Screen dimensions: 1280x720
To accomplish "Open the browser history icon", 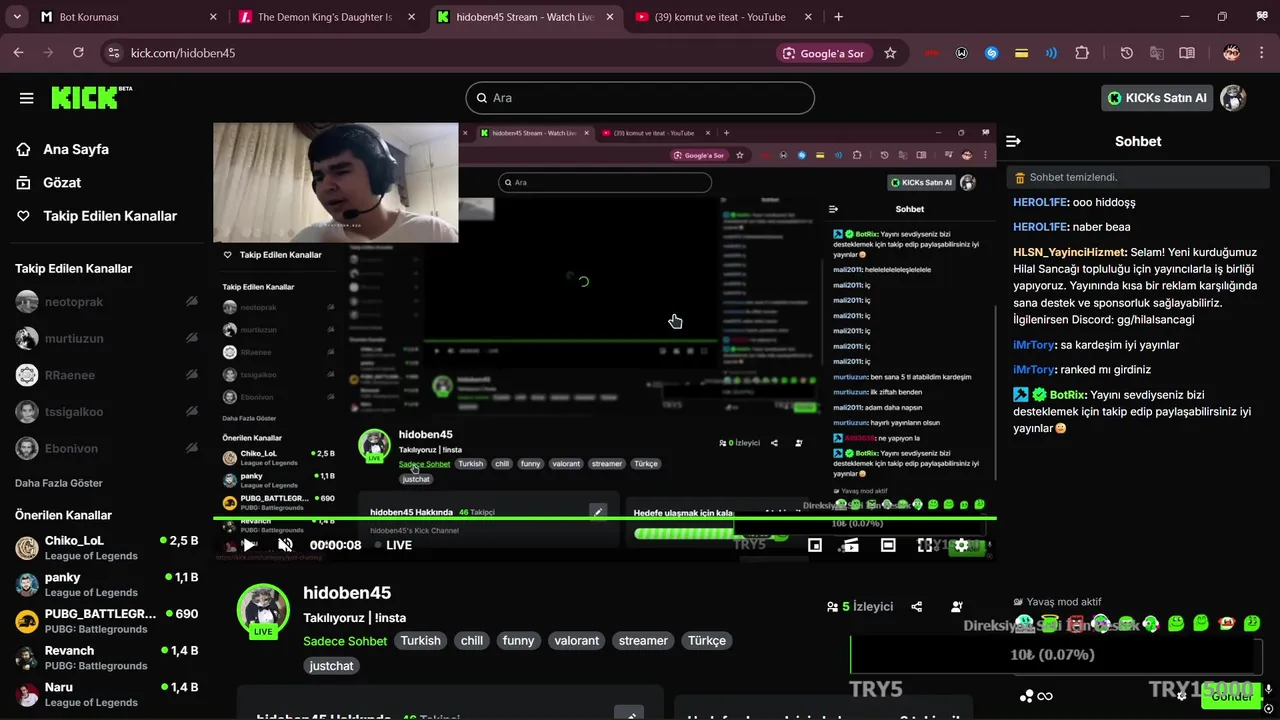I will (x=1127, y=53).
